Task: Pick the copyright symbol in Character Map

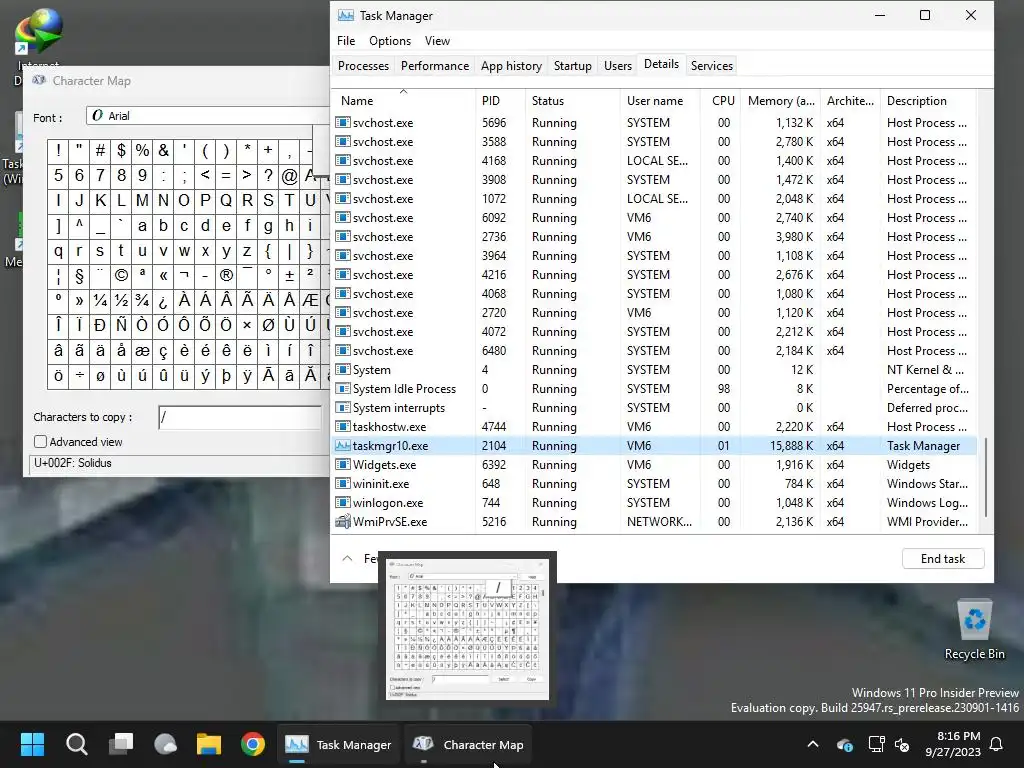Action: click(121, 276)
